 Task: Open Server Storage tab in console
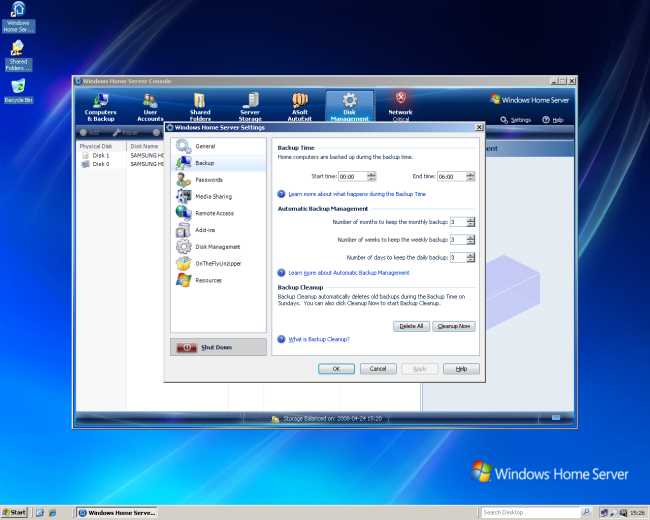[x=250, y=107]
